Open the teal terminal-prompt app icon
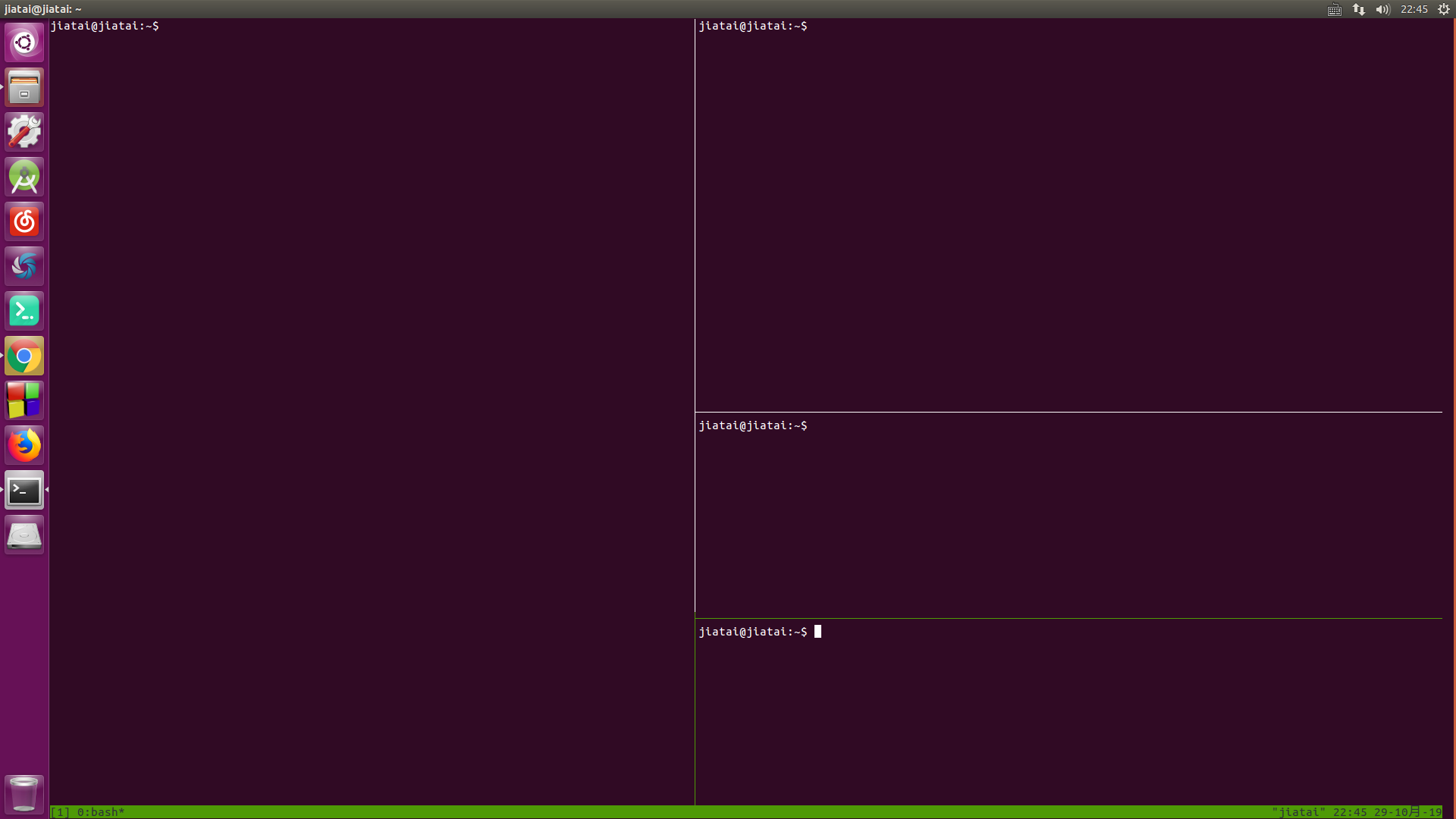This screenshot has height=819, width=1456. tap(24, 311)
